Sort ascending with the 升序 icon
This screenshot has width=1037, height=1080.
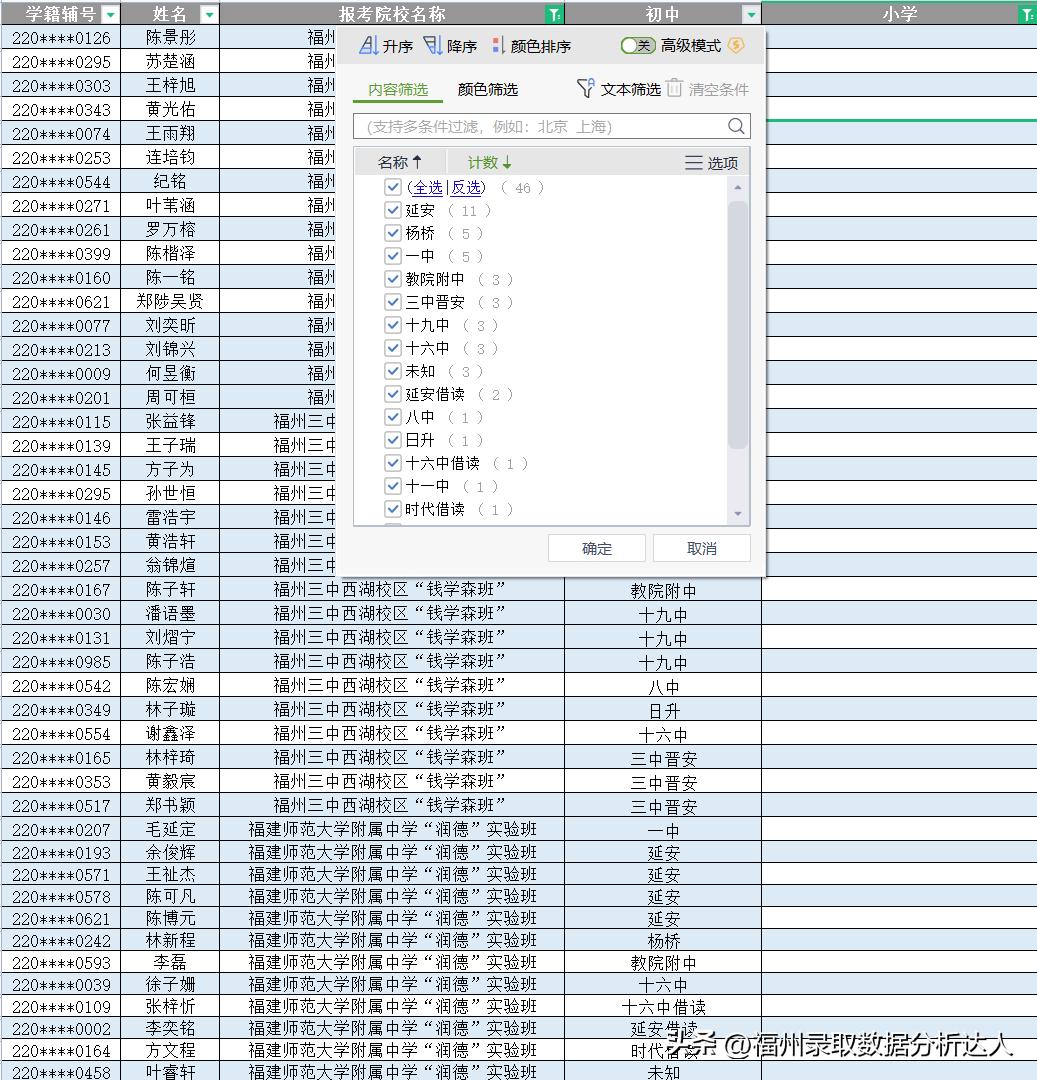pyautogui.click(x=368, y=46)
